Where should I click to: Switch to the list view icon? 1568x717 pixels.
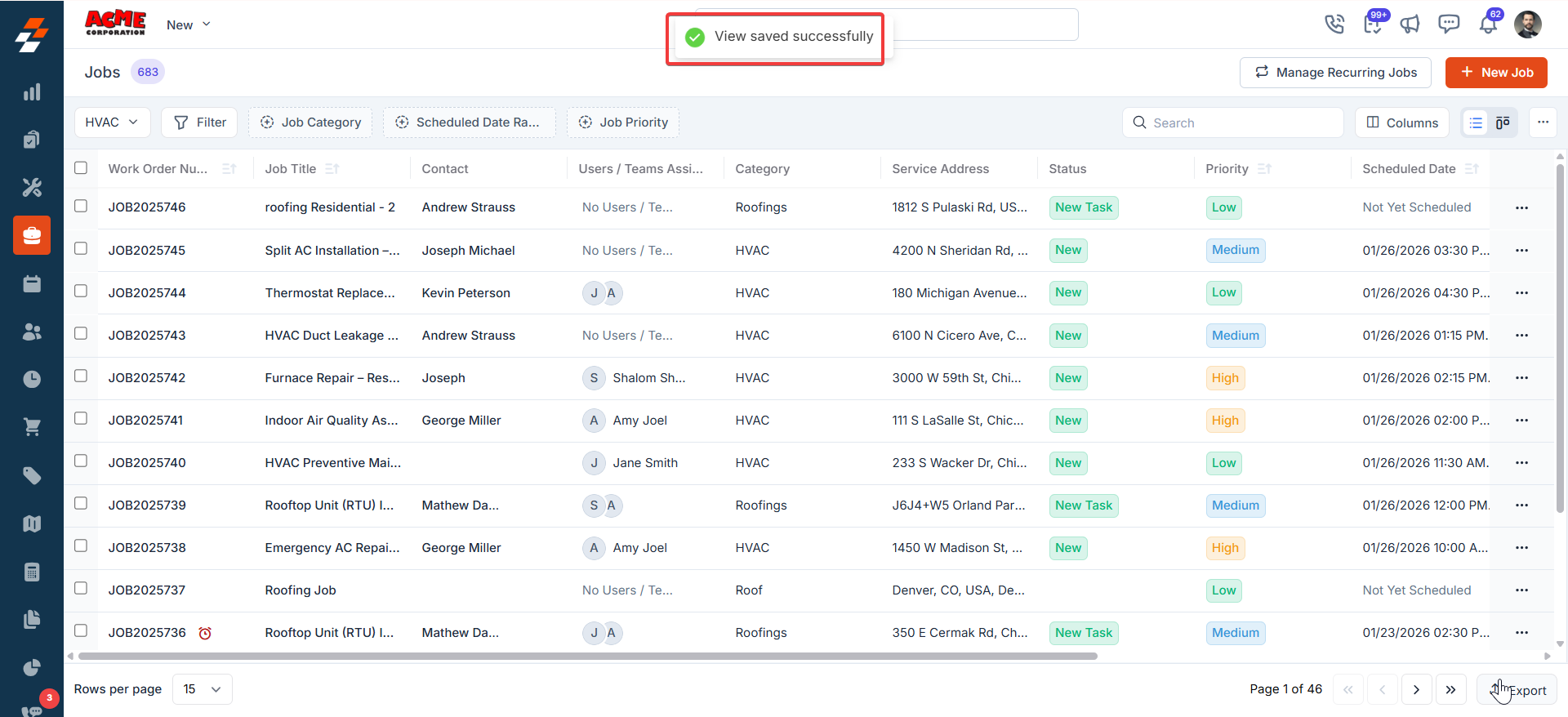(x=1476, y=122)
